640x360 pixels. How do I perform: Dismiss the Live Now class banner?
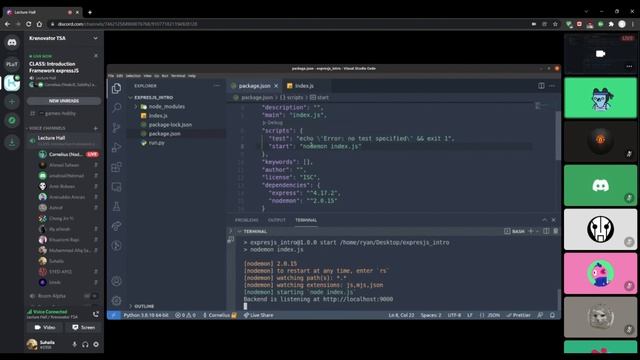point(96,56)
